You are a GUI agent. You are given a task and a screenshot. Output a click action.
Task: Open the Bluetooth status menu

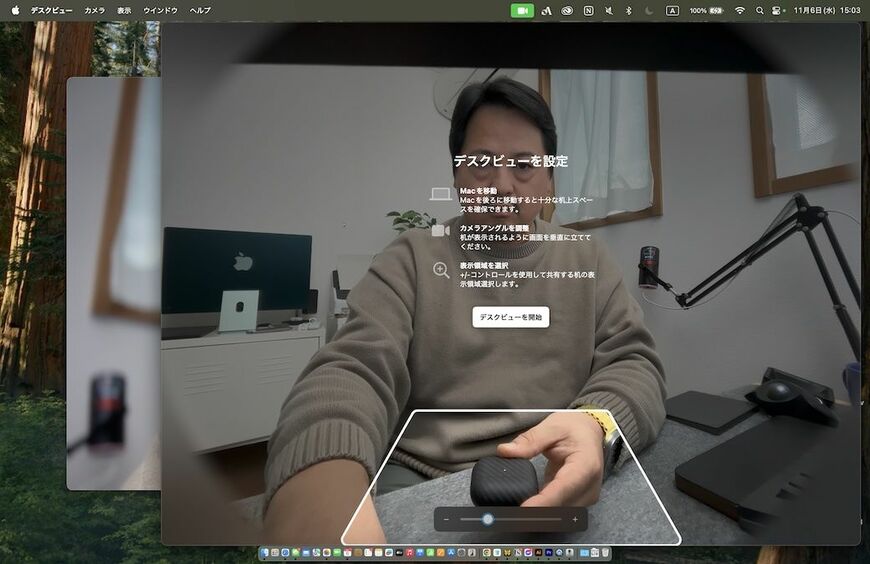[629, 11]
